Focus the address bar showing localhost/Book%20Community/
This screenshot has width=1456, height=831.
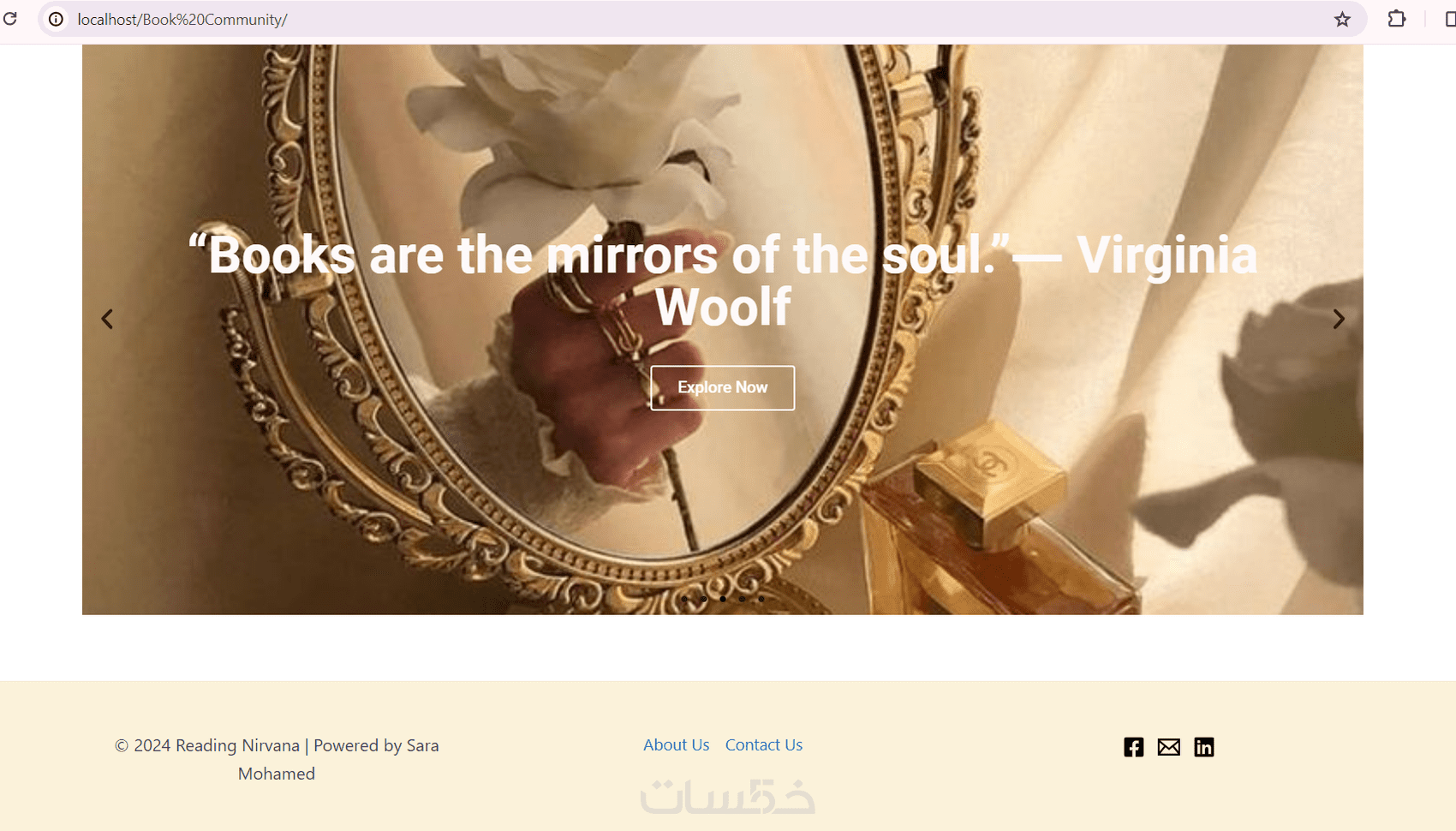point(685,19)
